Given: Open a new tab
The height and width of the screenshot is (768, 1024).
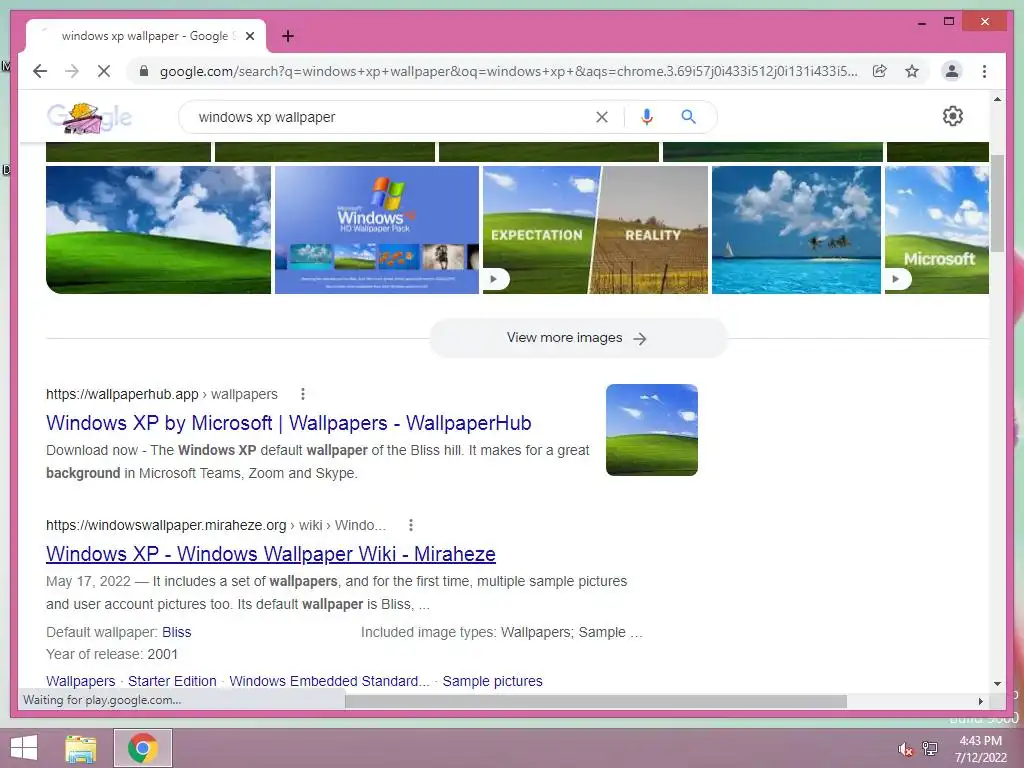Looking at the screenshot, I should tap(288, 36).
